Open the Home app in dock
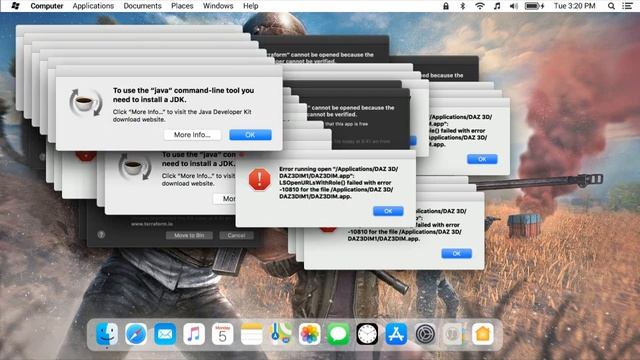Image resolution: width=640 pixels, height=360 pixels. [483, 334]
